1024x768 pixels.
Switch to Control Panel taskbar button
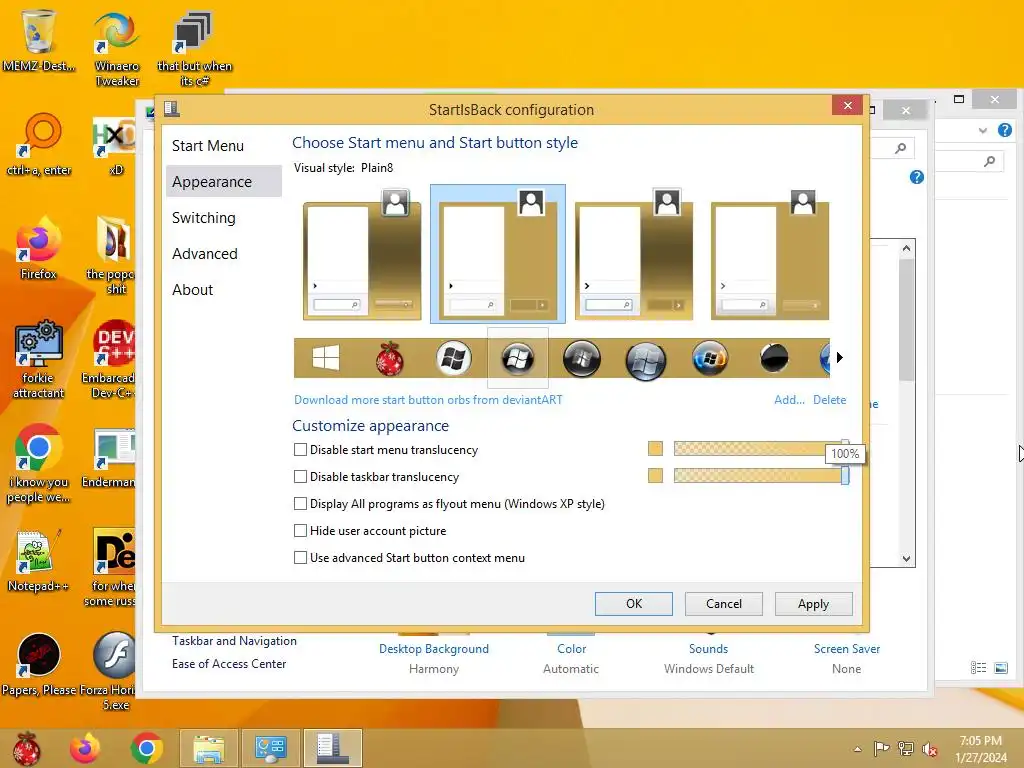[x=270, y=748]
